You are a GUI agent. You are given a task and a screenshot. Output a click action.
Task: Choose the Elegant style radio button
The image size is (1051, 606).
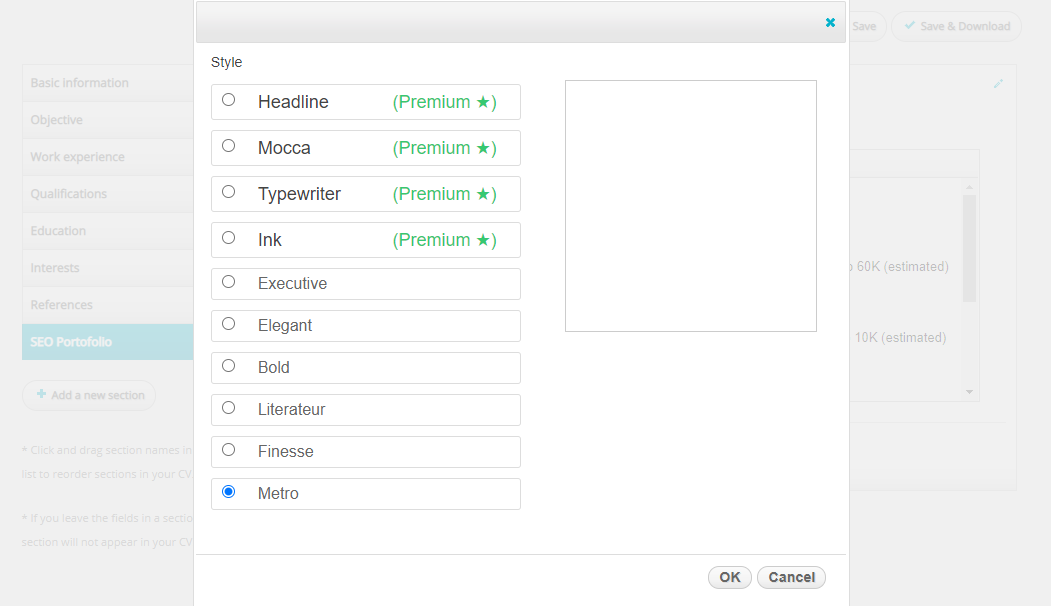pos(229,324)
